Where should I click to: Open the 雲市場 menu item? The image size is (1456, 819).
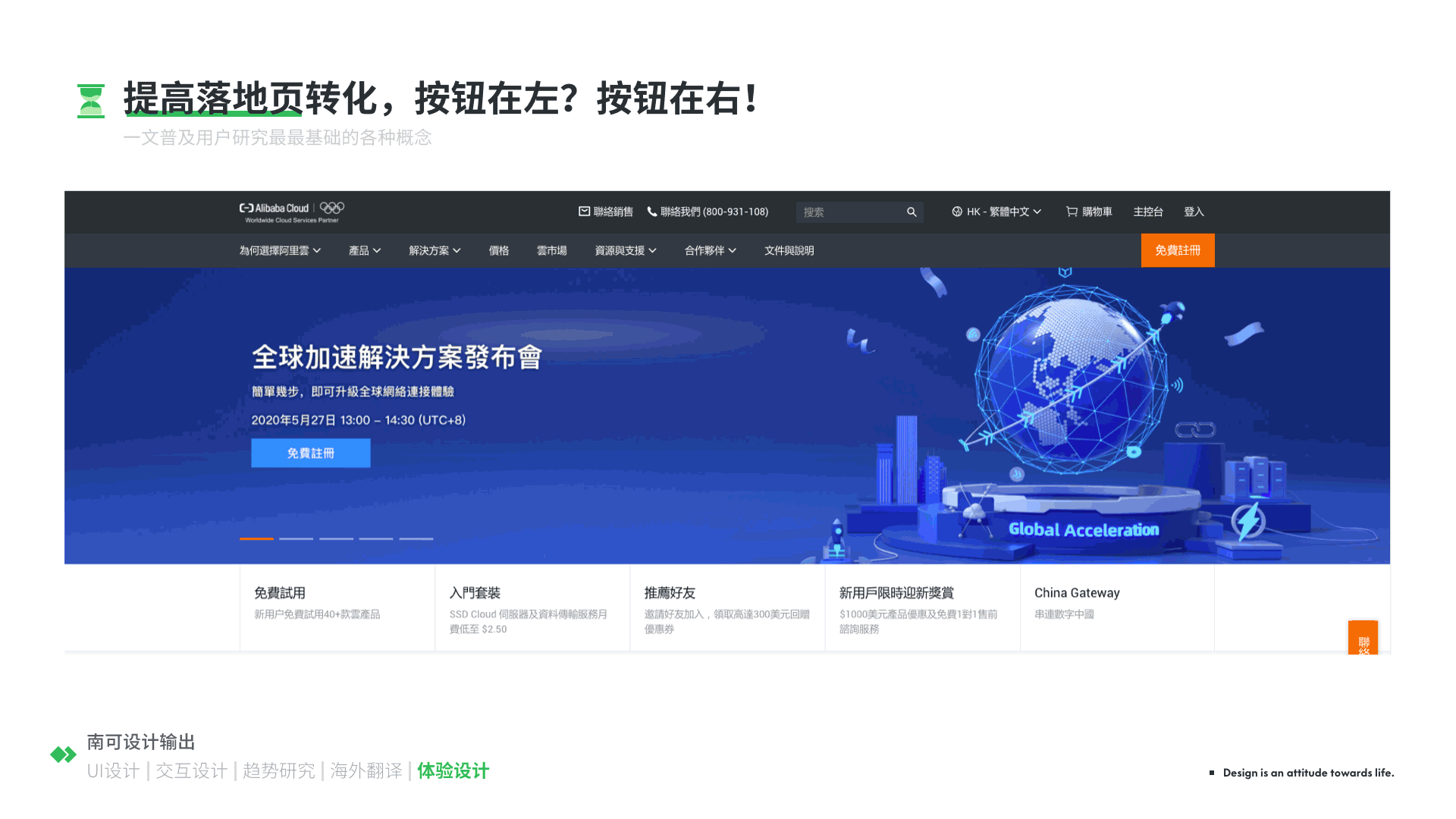pyautogui.click(x=551, y=251)
